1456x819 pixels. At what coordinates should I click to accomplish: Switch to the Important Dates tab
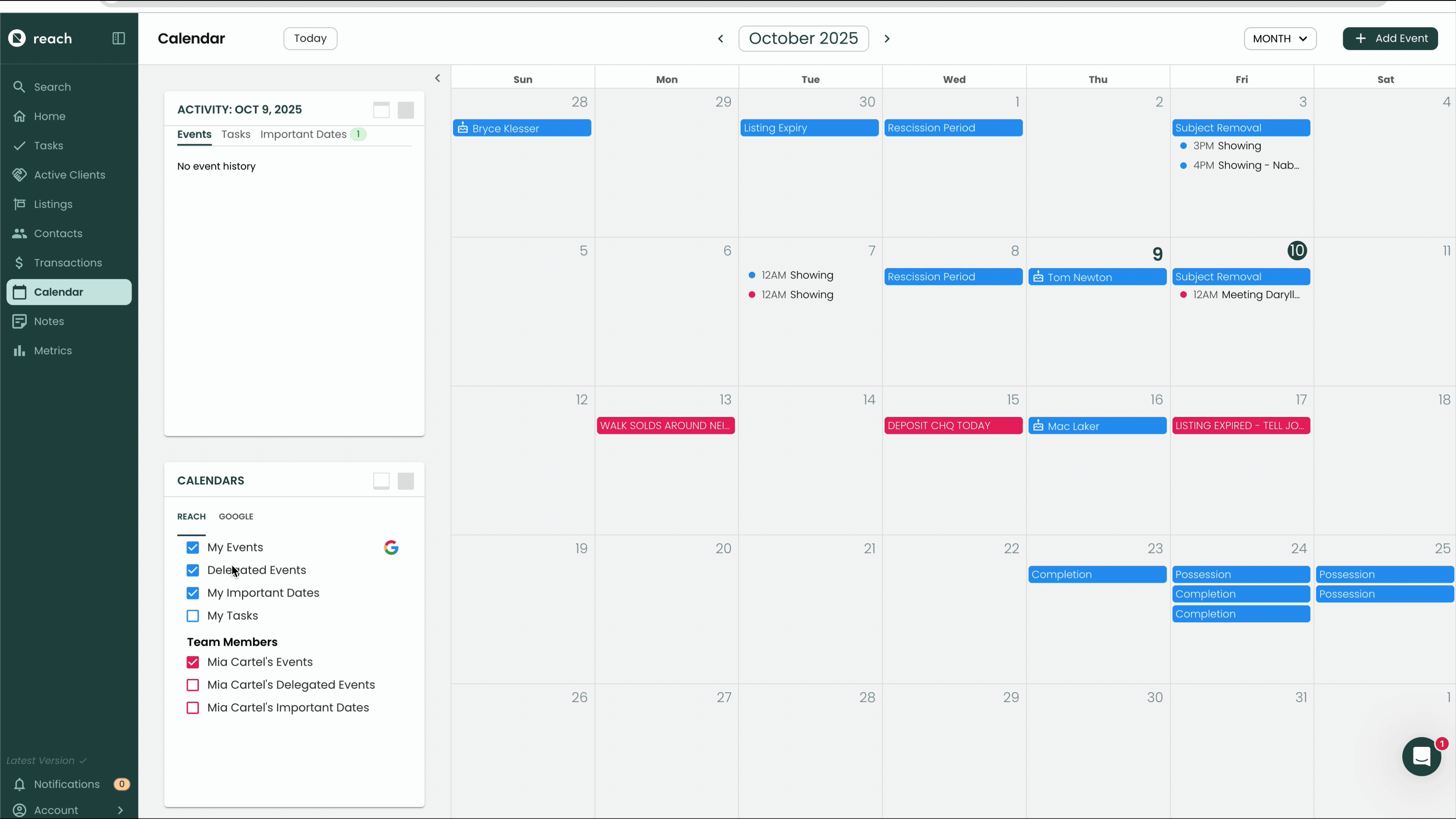click(304, 134)
